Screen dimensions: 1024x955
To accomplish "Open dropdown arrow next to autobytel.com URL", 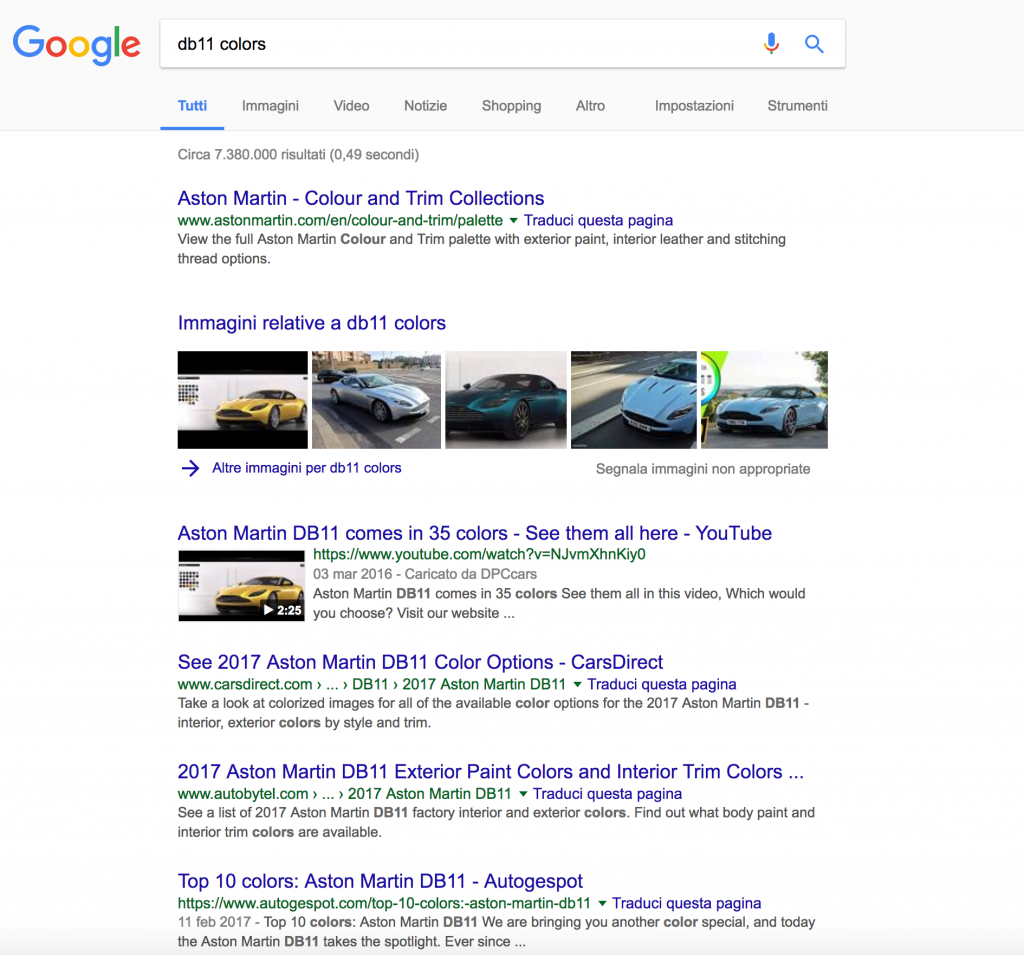I will [523, 794].
